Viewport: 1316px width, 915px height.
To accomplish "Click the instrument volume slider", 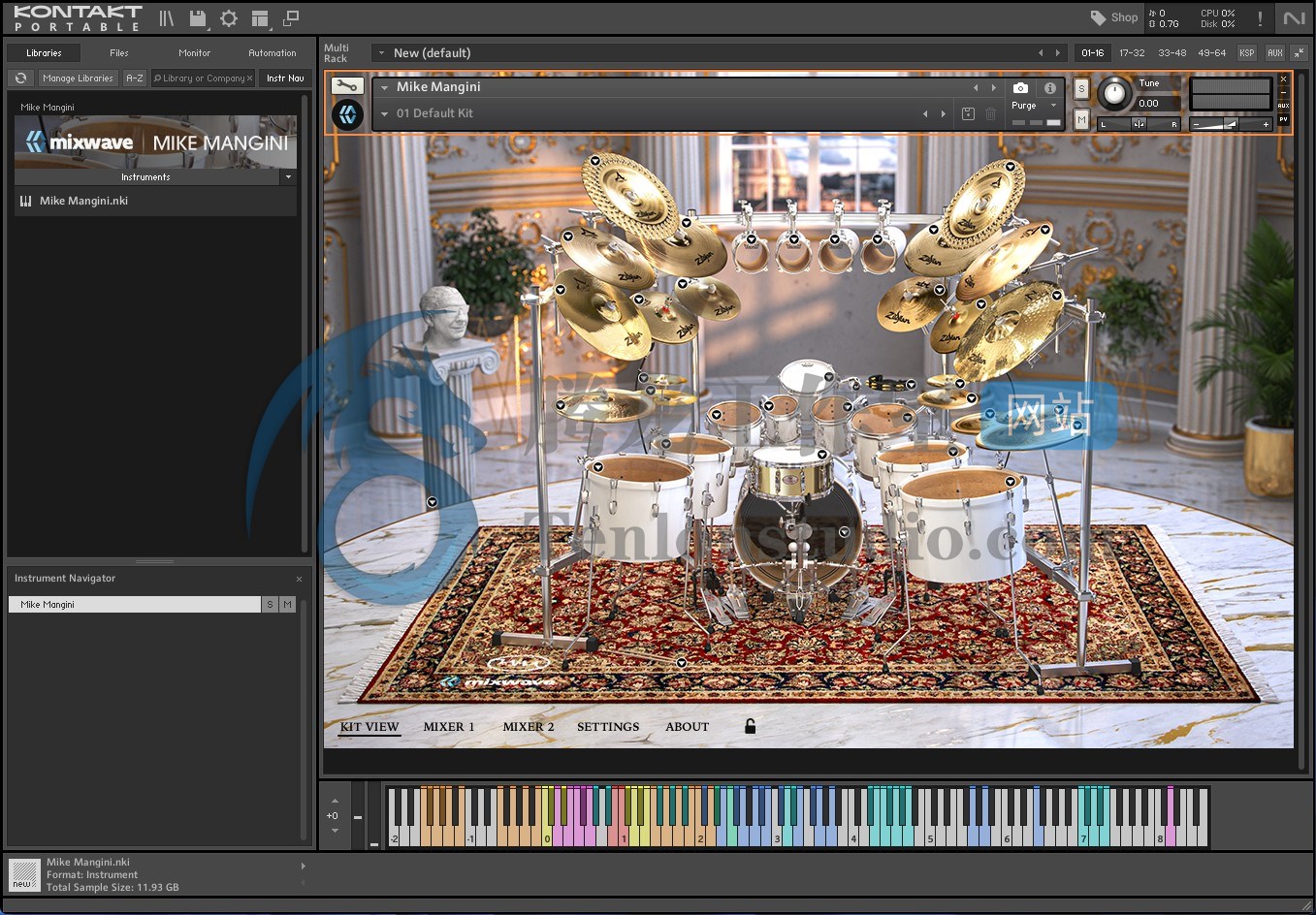I will [1231, 124].
